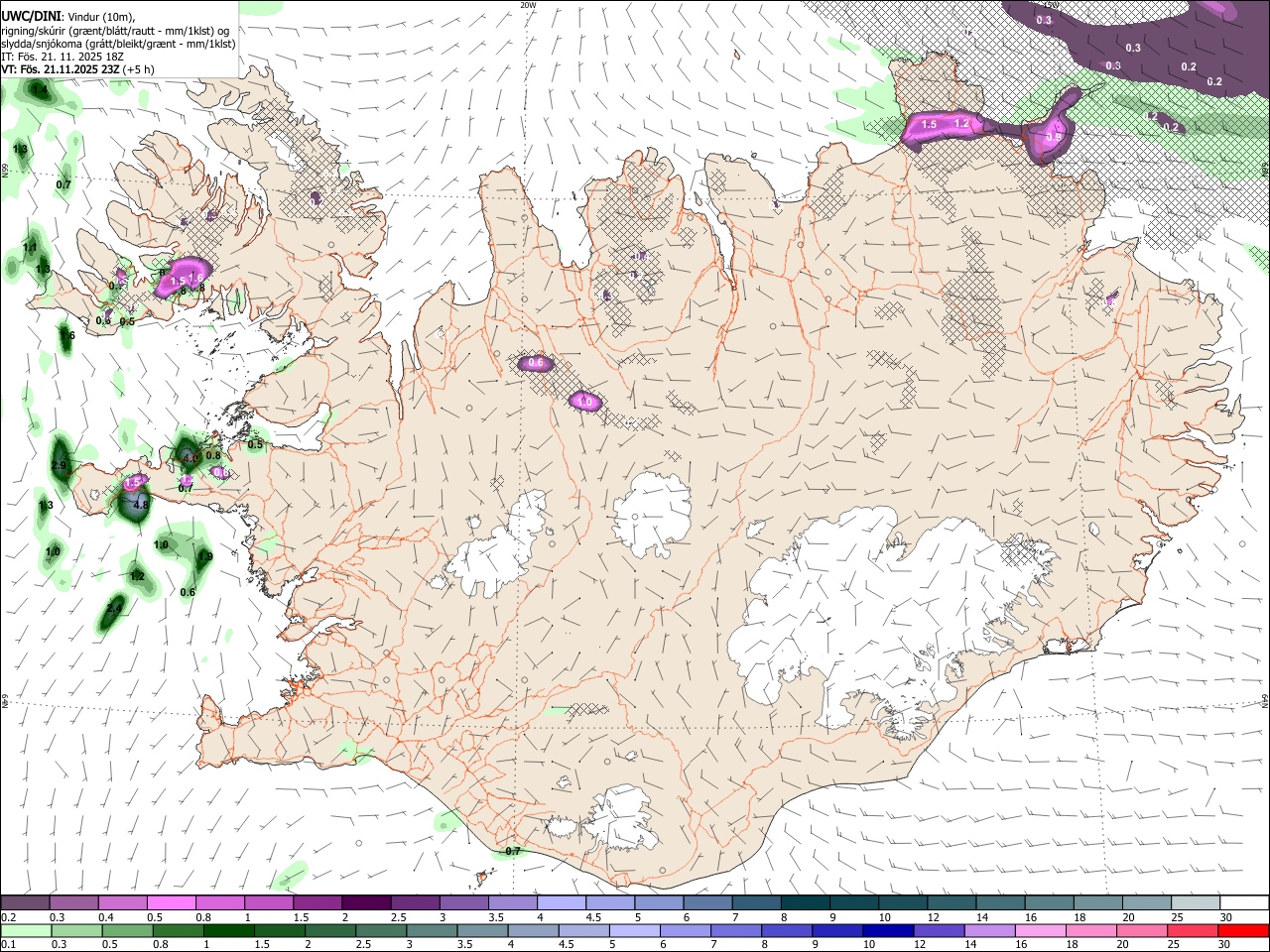The image size is (1270, 952).
Task: Click the '25' label in the top legend row
Action: (1176, 917)
